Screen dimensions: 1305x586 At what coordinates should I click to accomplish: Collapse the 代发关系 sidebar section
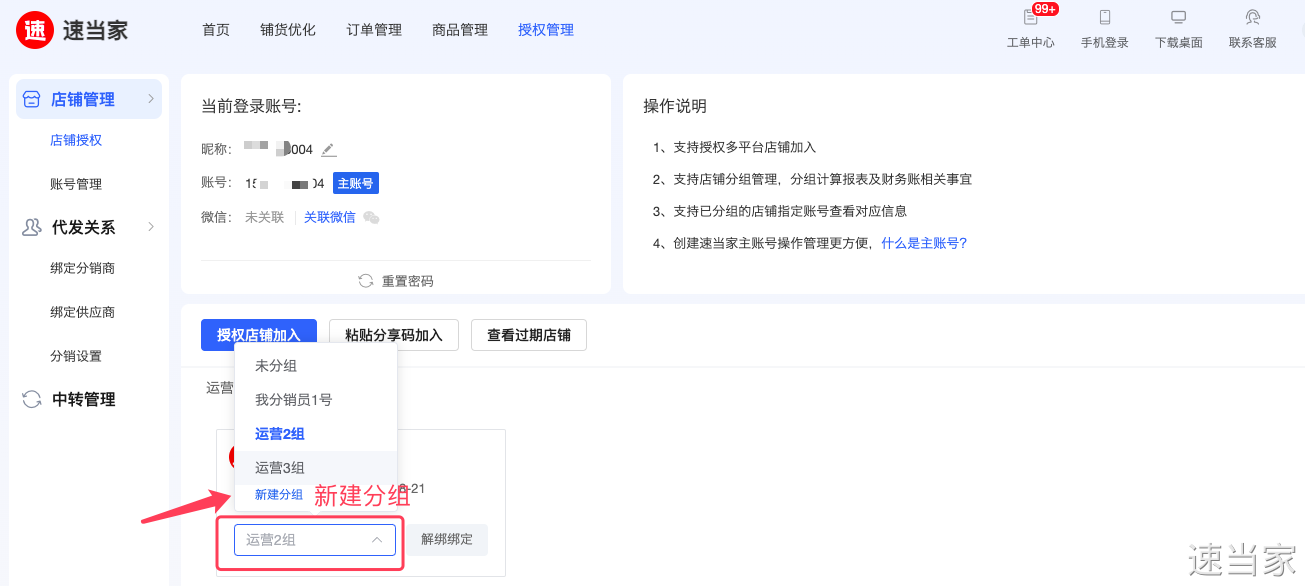point(151,227)
